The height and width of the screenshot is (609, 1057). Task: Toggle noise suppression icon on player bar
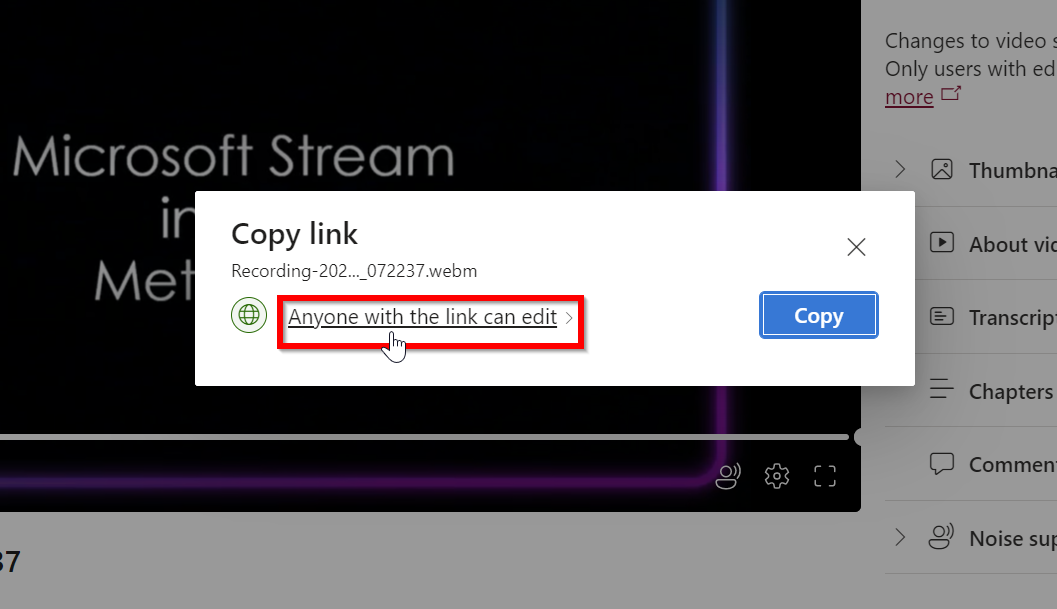click(728, 476)
